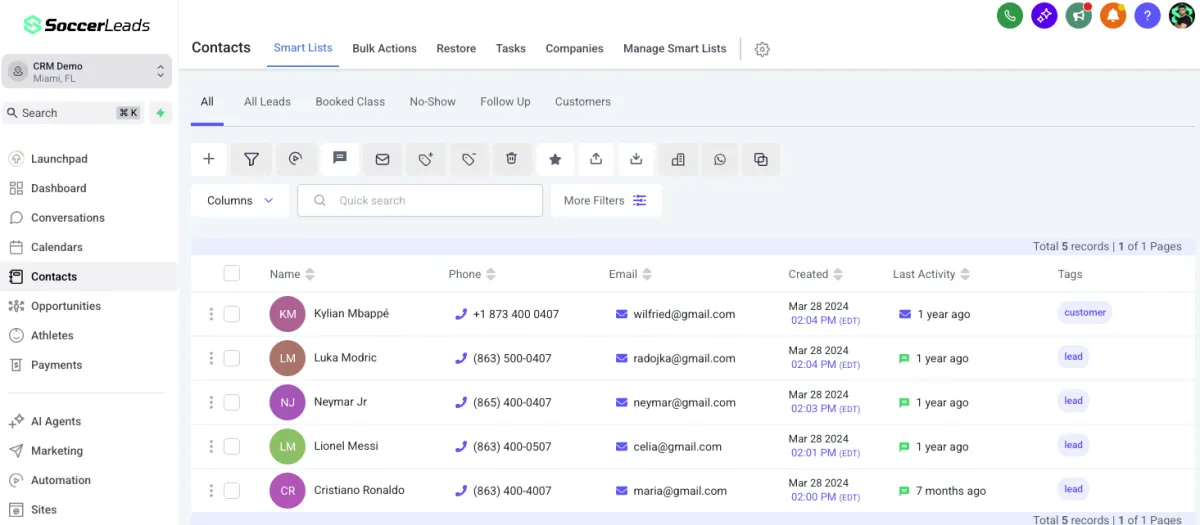Click the NJ avatar for Neymar Jr
This screenshot has height=525, width=1200.
(x=287, y=402)
